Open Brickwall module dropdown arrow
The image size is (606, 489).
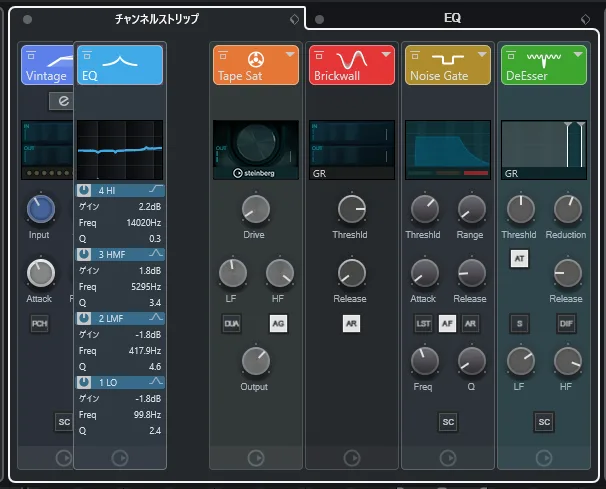click(x=386, y=55)
